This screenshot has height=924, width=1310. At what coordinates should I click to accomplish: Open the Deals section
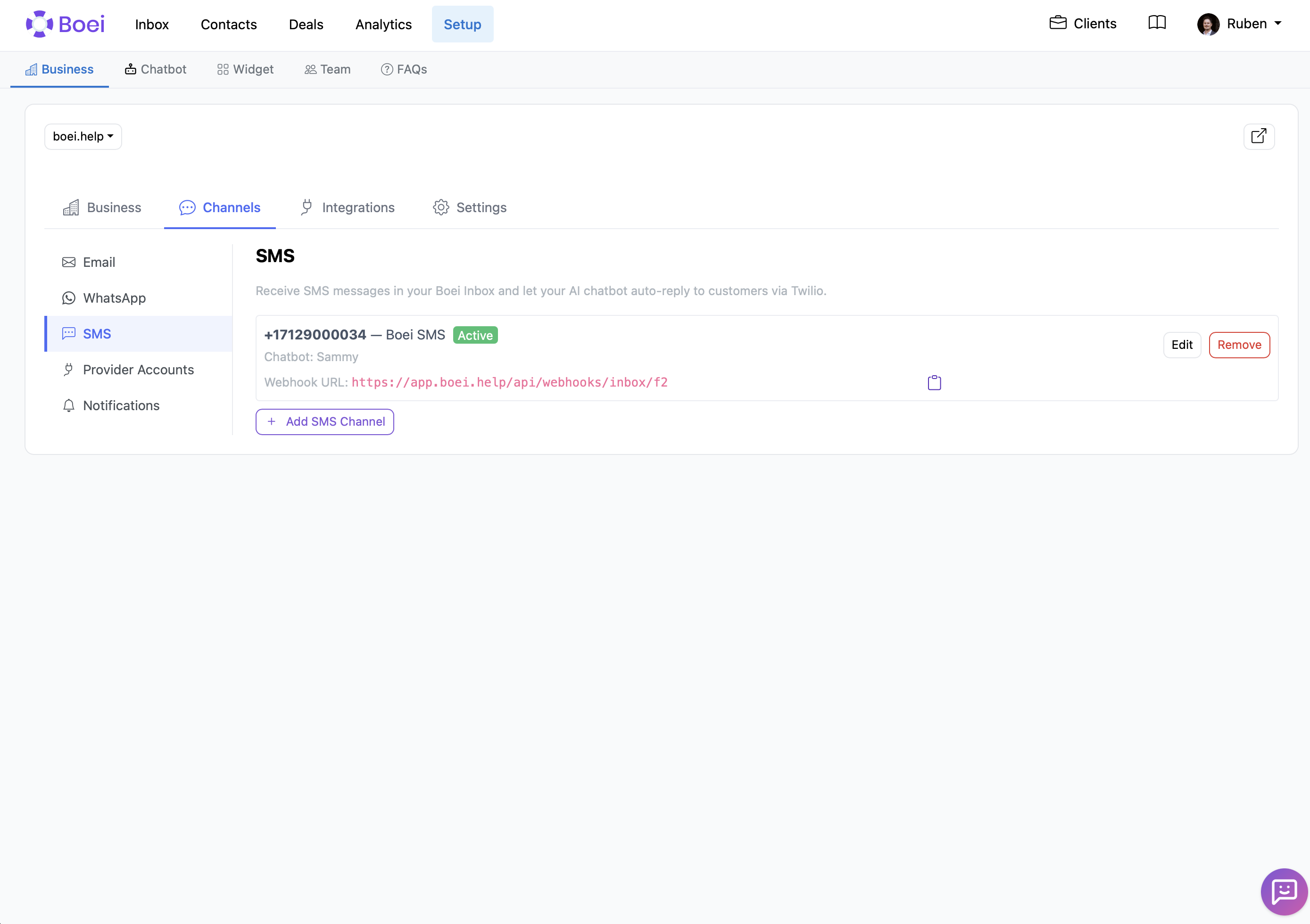point(306,25)
